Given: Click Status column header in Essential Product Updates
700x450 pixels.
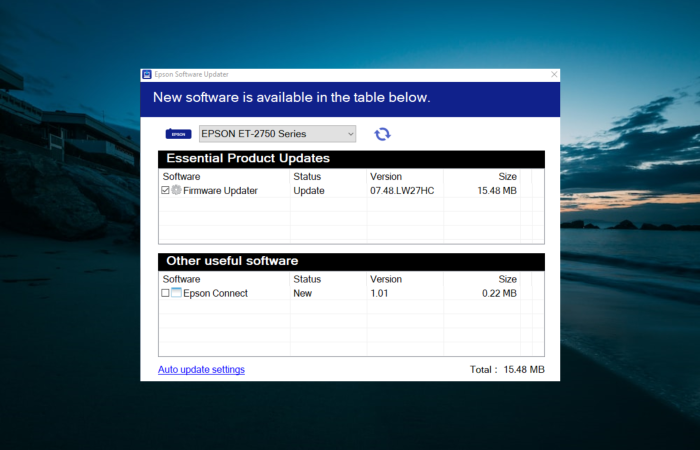Looking at the screenshot, I should pos(307,176).
